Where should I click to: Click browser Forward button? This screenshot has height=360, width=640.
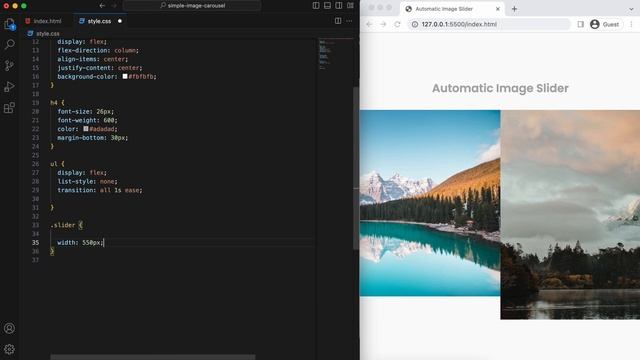pyautogui.click(x=383, y=24)
